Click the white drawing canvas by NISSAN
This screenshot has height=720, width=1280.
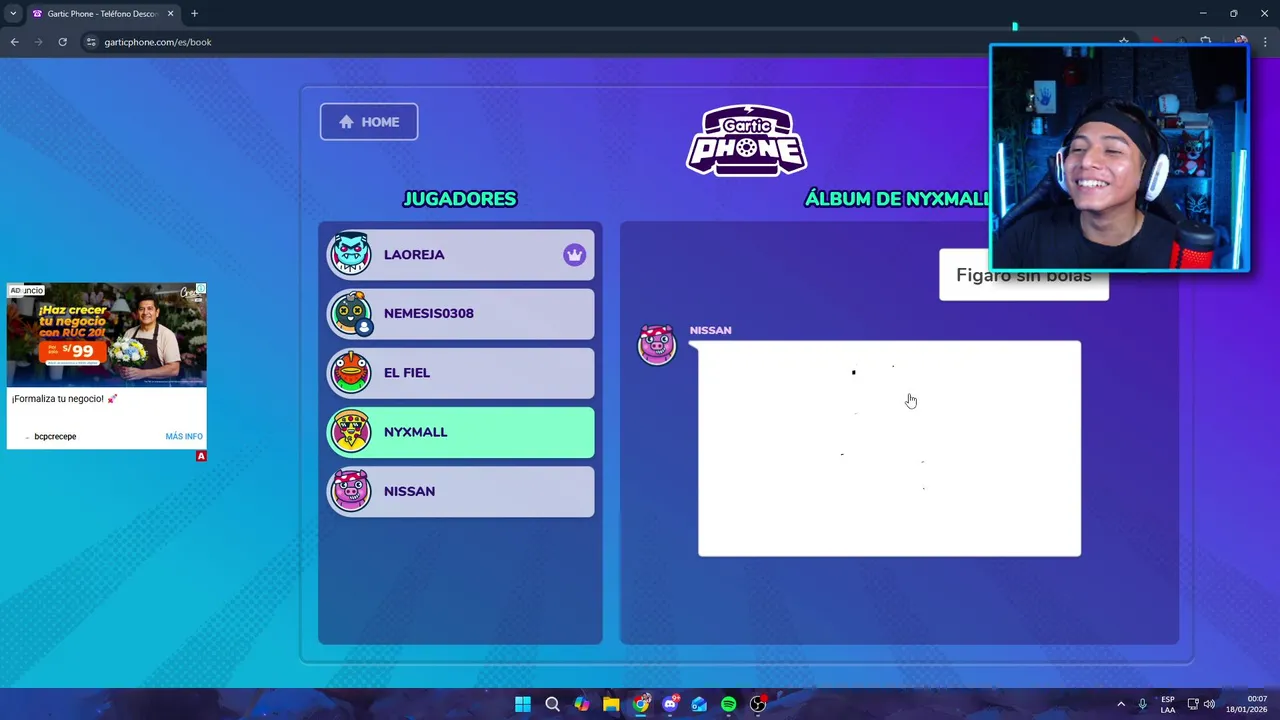pos(889,448)
